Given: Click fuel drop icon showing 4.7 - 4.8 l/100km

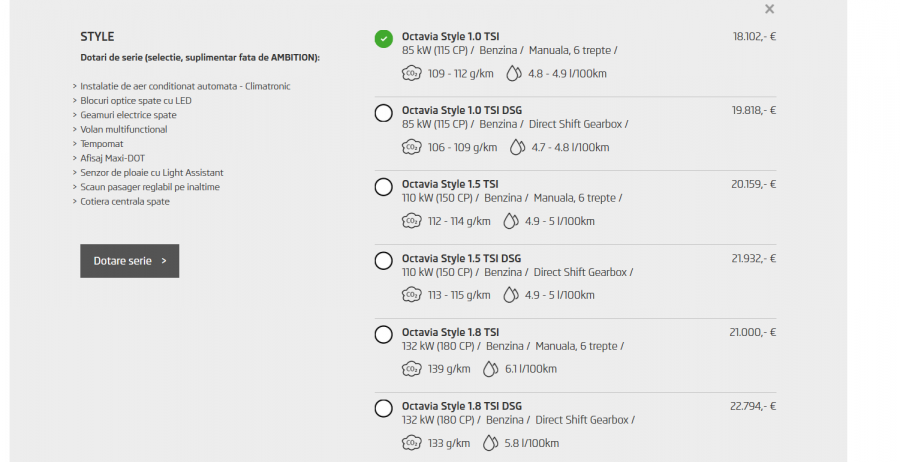Looking at the screenshot, I should pos(517,147).
